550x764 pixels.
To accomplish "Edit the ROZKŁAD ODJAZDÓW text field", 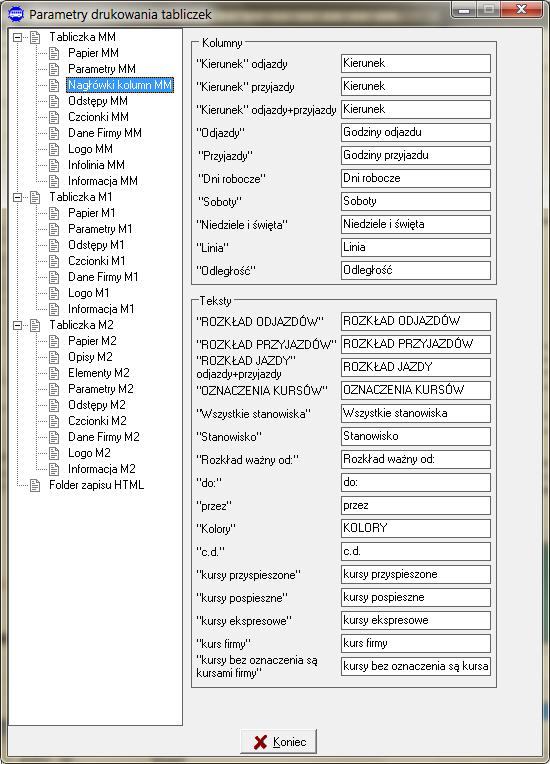I will pos(416,322).
